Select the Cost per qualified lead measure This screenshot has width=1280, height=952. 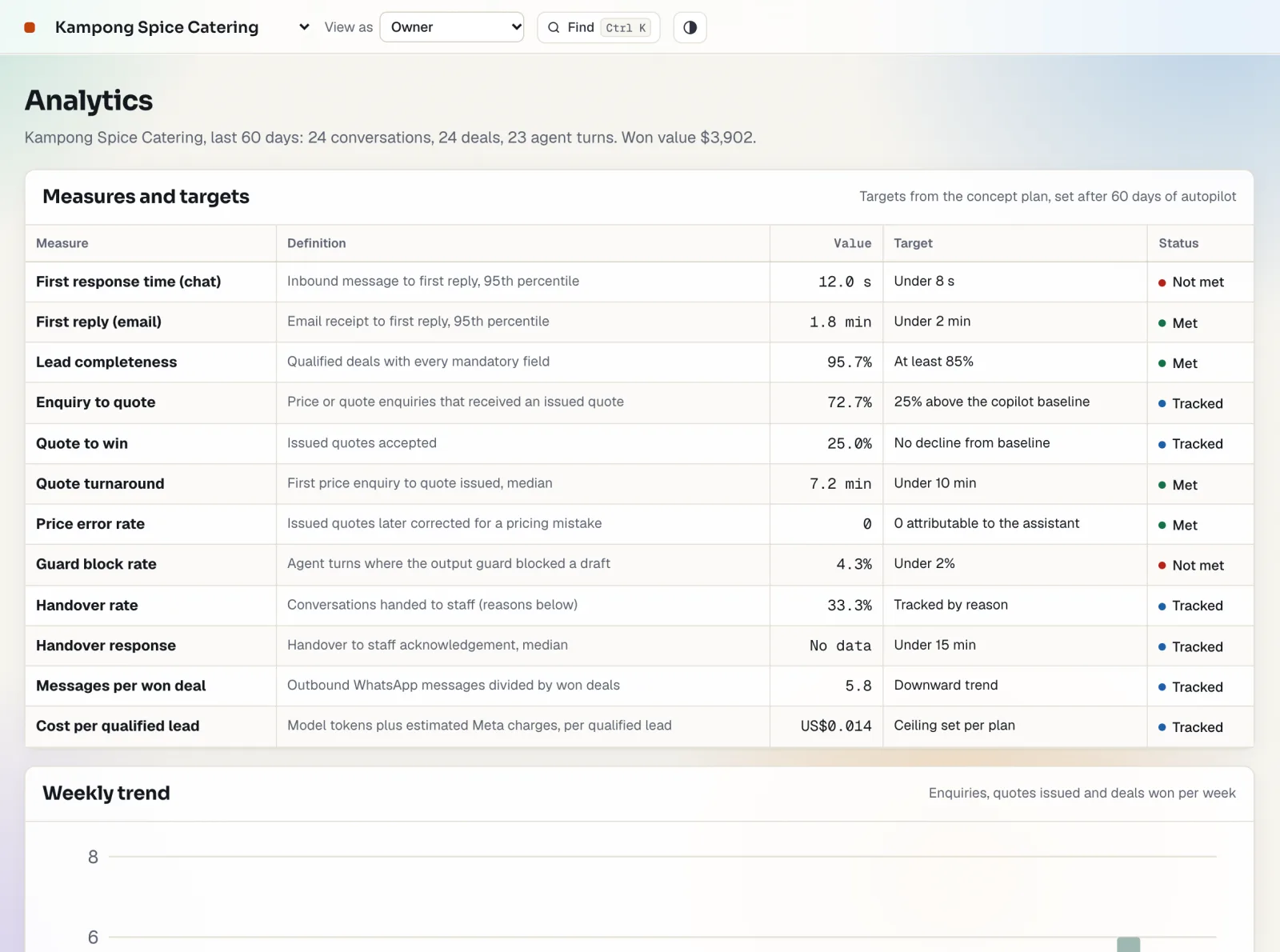point(118,726)
